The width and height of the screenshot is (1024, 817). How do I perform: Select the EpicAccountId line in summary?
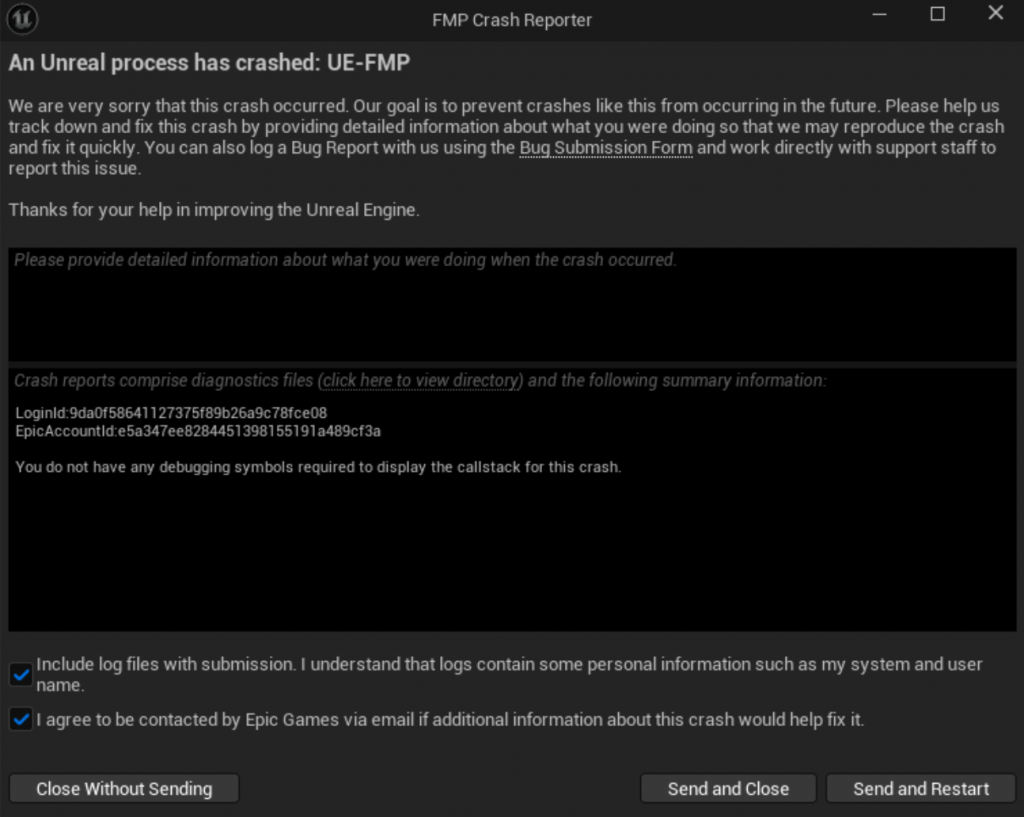click(x=198, y=431)
